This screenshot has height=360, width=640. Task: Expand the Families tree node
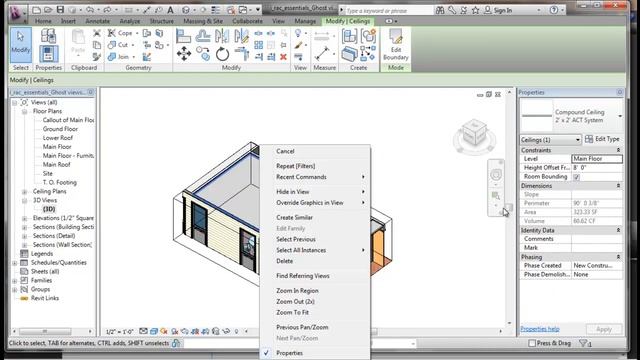(15, 281)
